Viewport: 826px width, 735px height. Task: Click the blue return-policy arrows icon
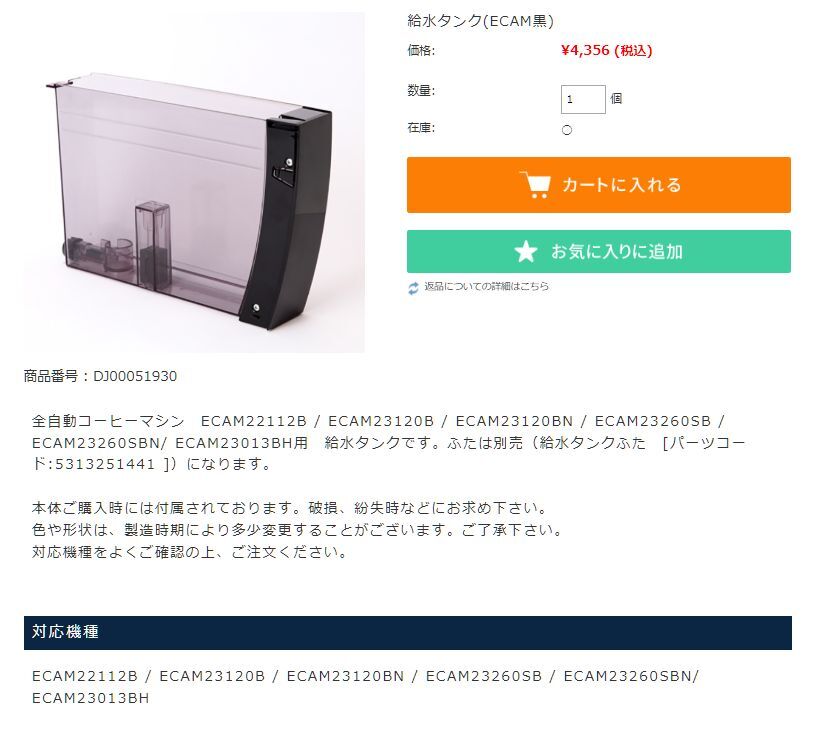[x=414, y=288]
